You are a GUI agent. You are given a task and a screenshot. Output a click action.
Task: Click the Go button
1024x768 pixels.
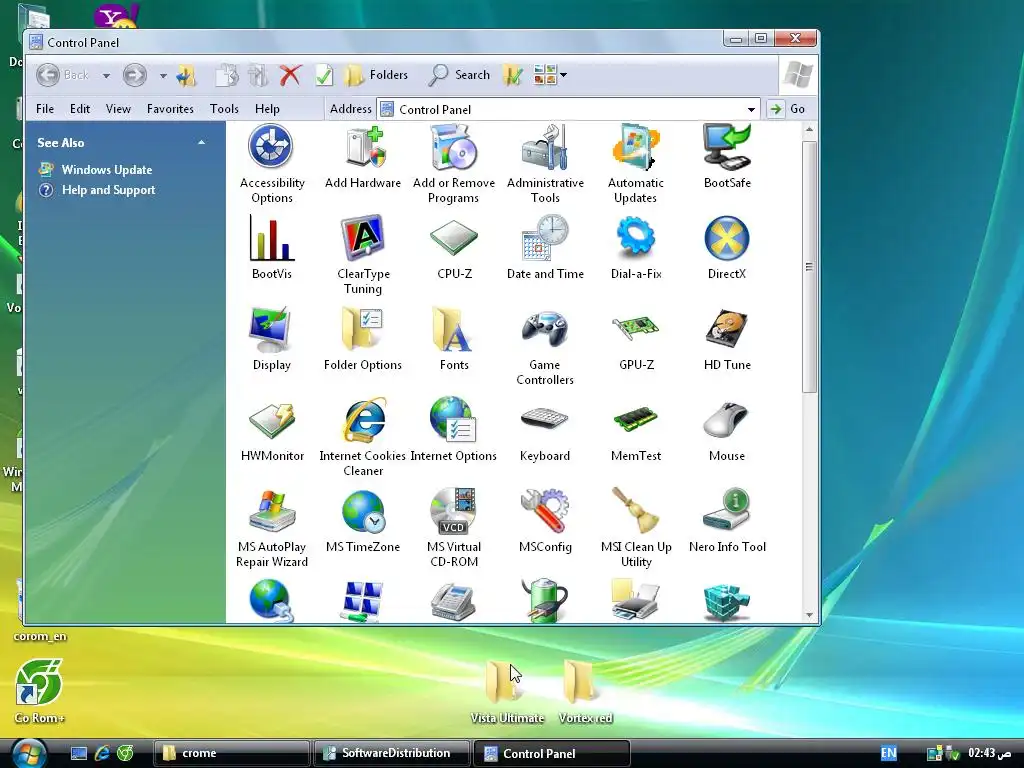pyautogui.click(x=788, y=109)
